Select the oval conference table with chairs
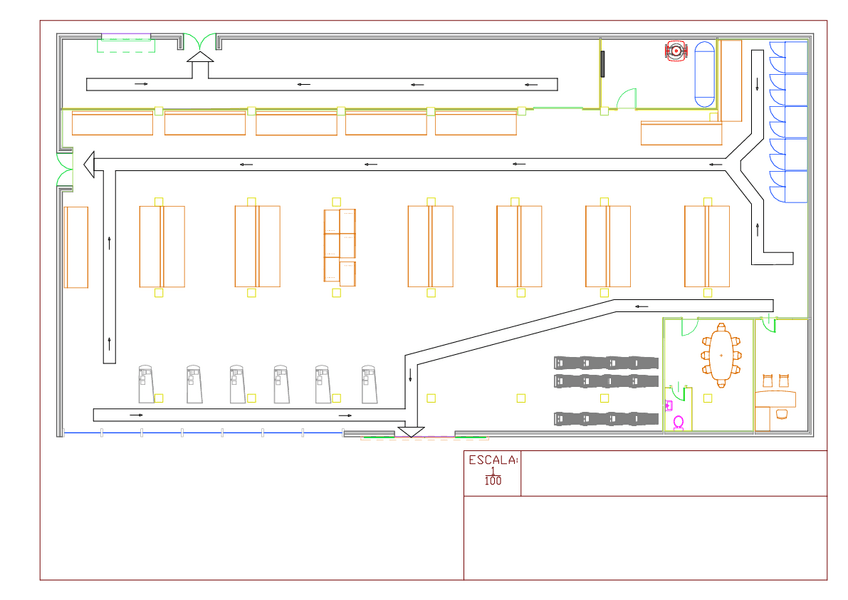The height and width of the screenshot is (600, 848). pyautogui.click(x=721, y=355)
